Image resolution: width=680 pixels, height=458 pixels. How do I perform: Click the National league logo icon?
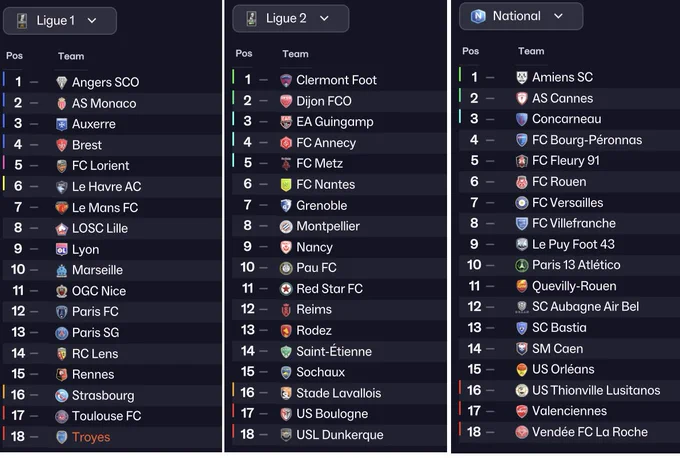478,16
